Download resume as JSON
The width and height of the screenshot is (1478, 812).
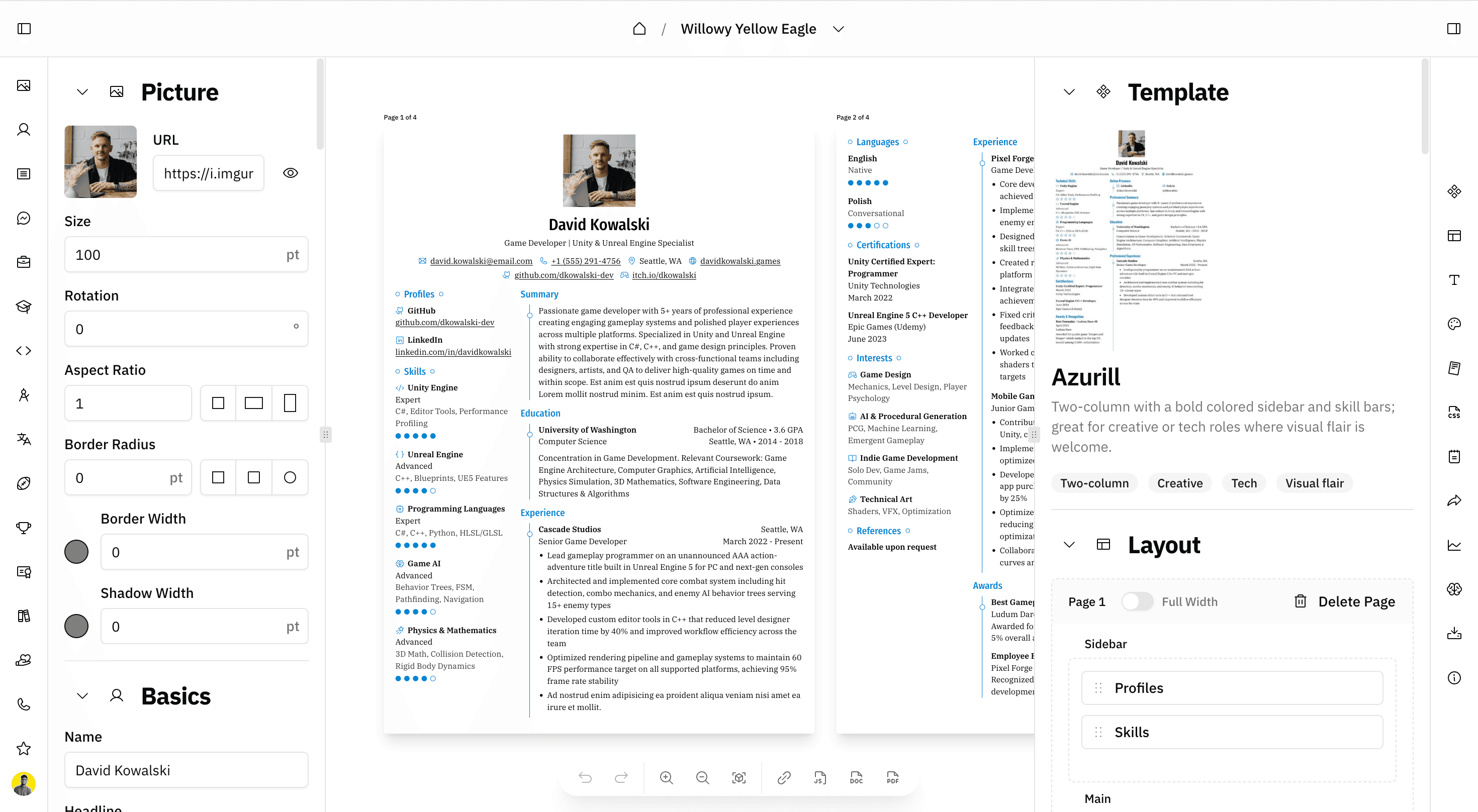pos(820,778)
